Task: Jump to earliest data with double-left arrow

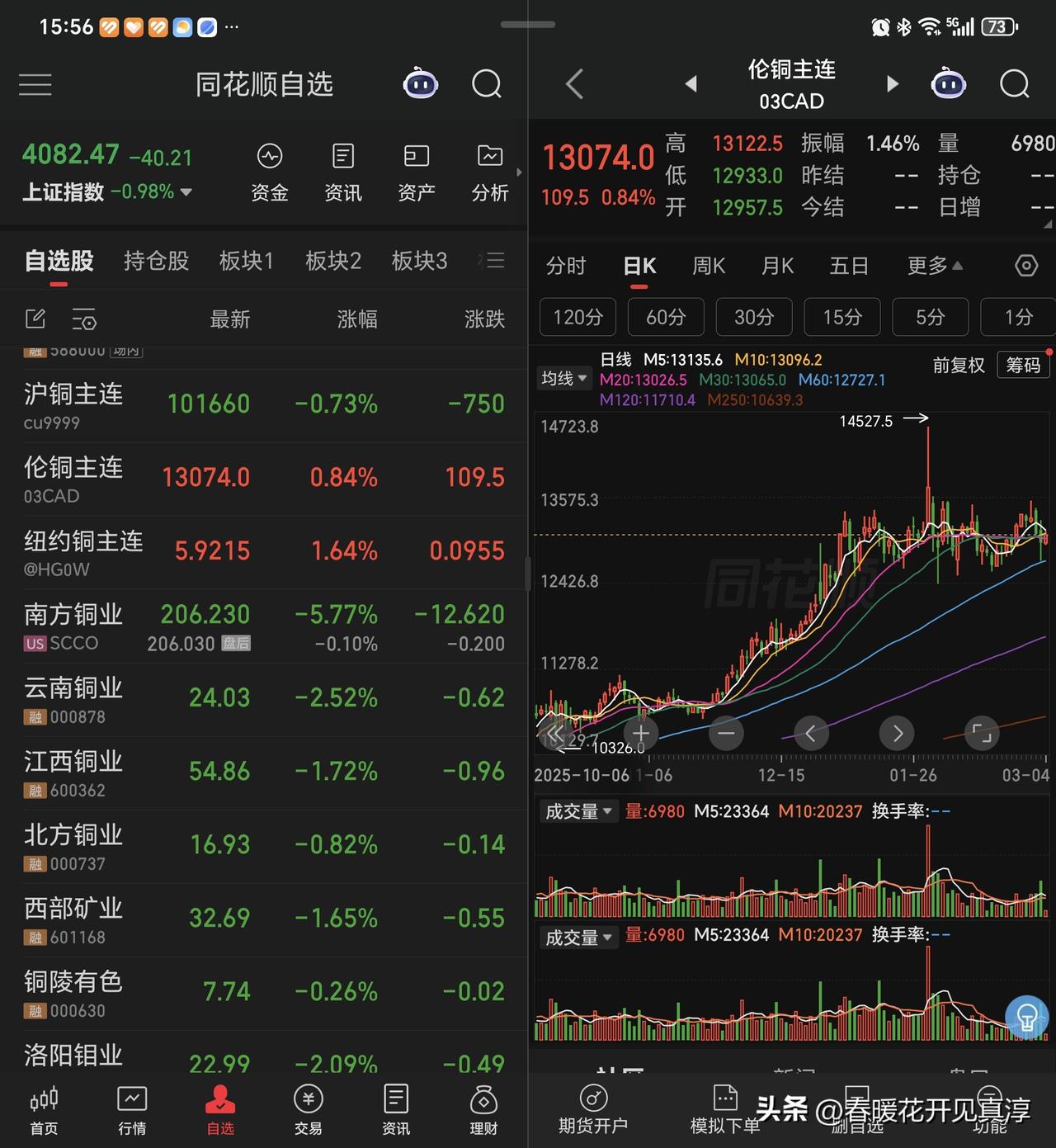Action: click(x=555, y=734)
